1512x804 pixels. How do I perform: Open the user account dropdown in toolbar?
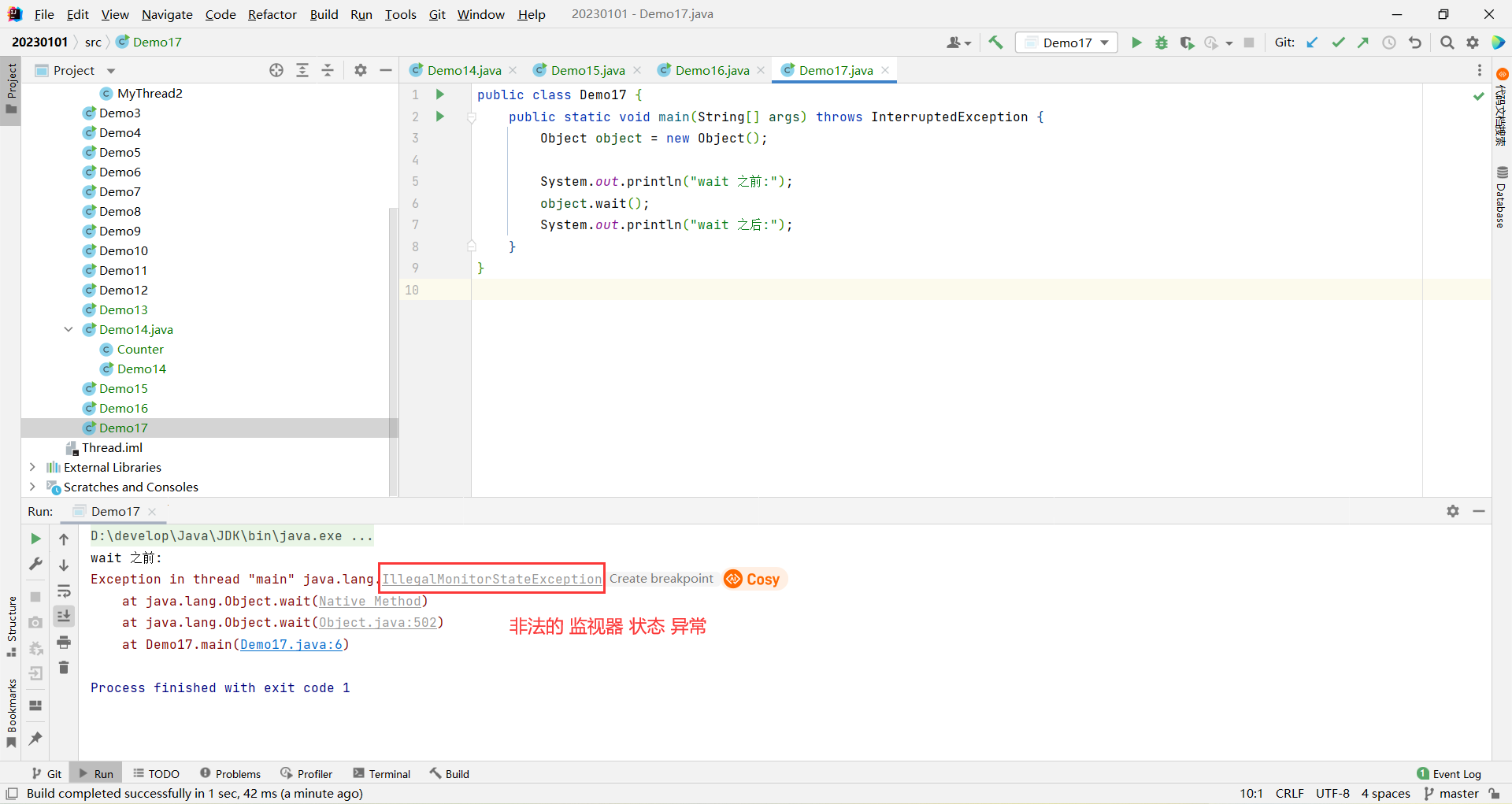958,43
